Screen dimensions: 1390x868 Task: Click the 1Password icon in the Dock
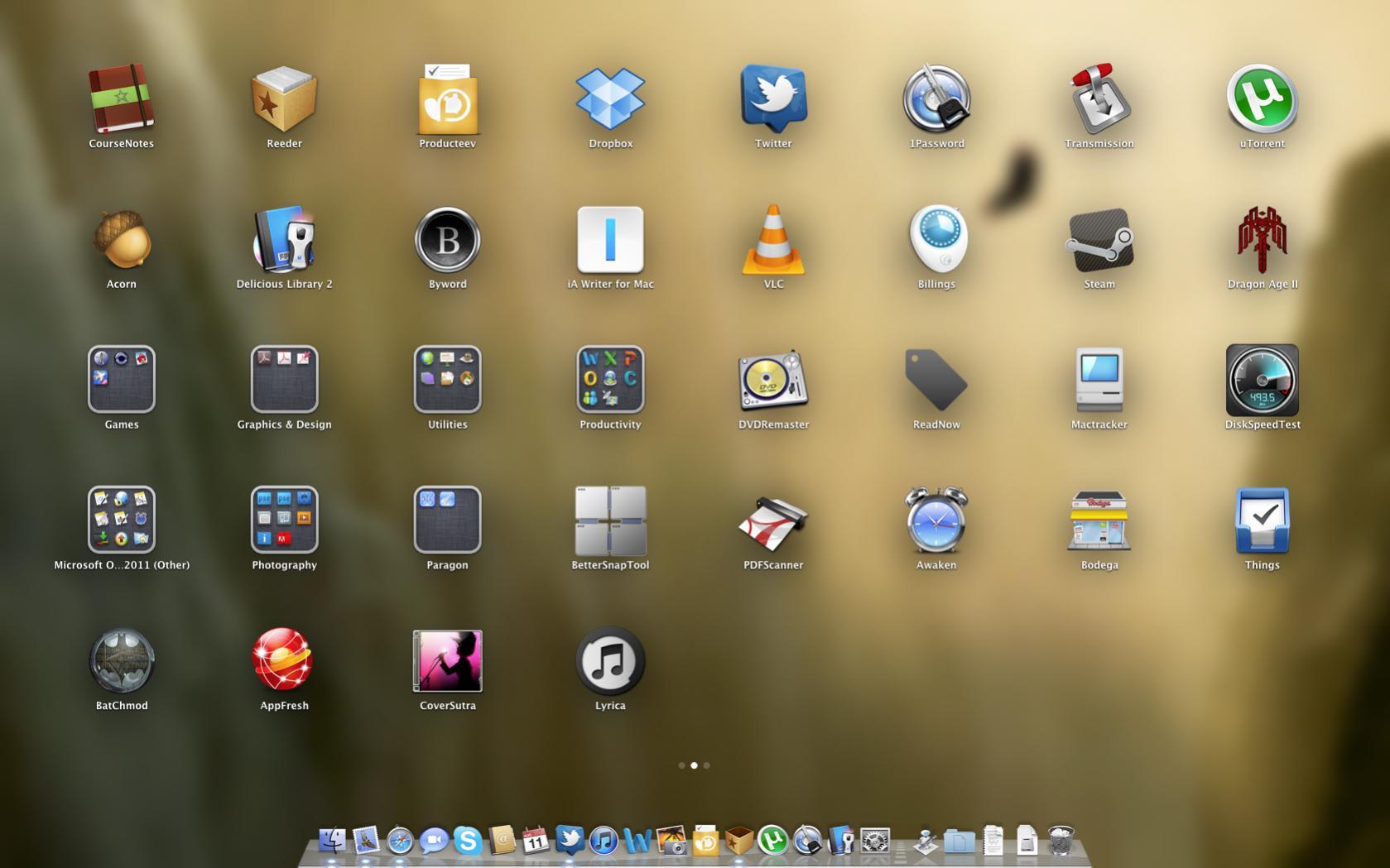coord(807,841)
